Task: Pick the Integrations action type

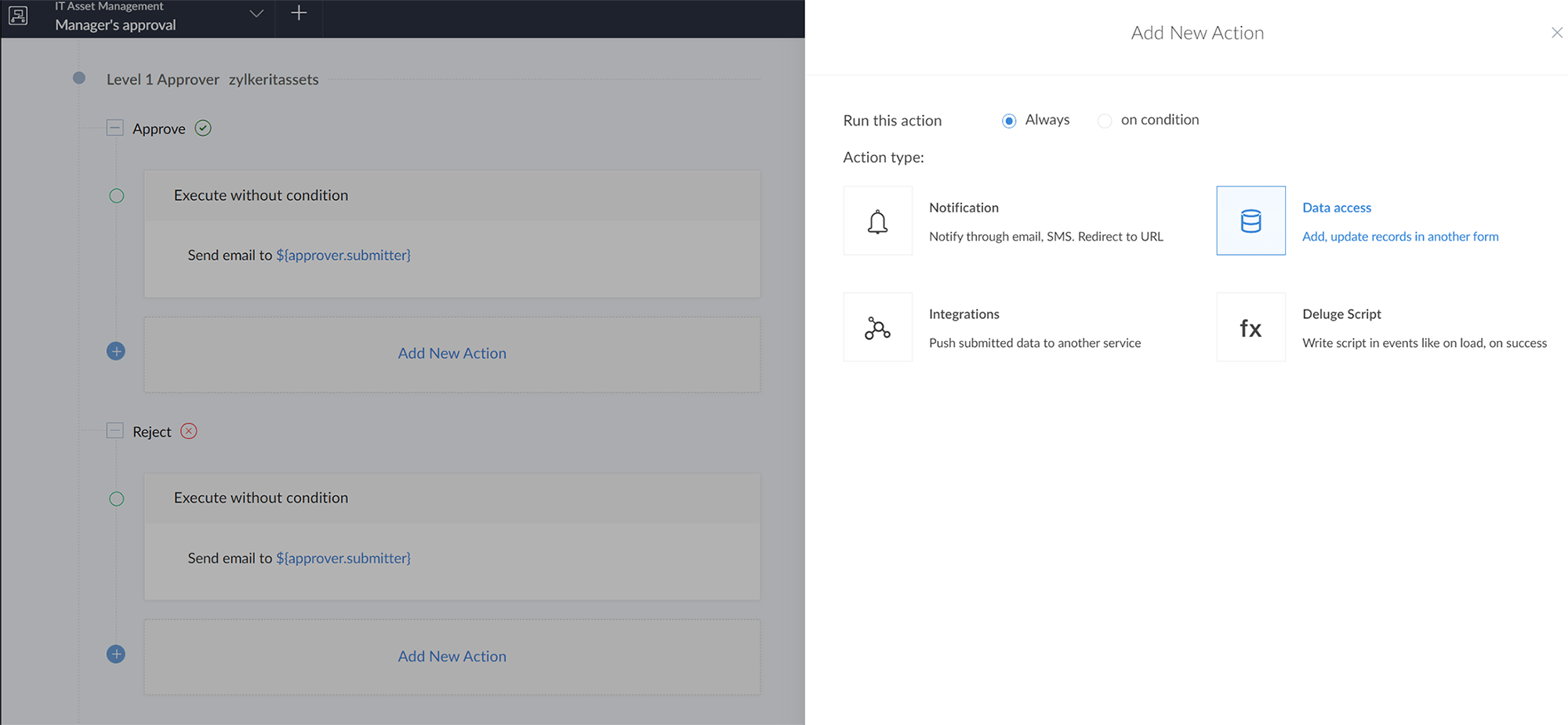Action: click(877, 327)
